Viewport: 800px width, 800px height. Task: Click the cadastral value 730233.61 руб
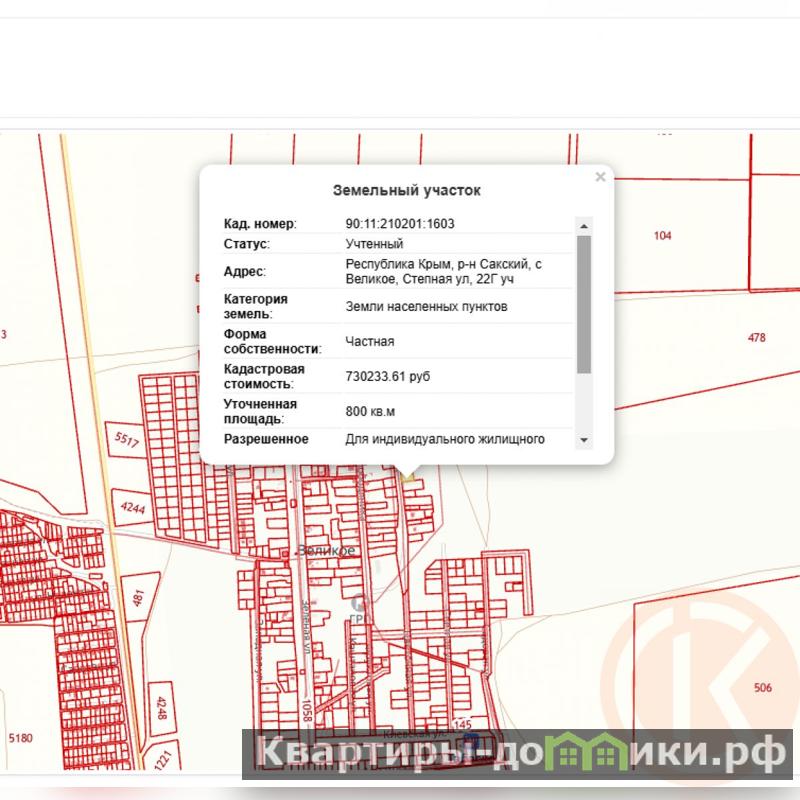388,376
